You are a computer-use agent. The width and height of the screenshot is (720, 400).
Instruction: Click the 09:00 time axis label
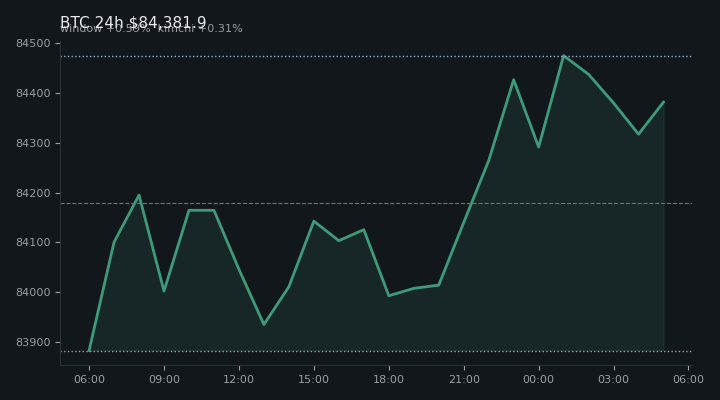(x=164, y=379)
